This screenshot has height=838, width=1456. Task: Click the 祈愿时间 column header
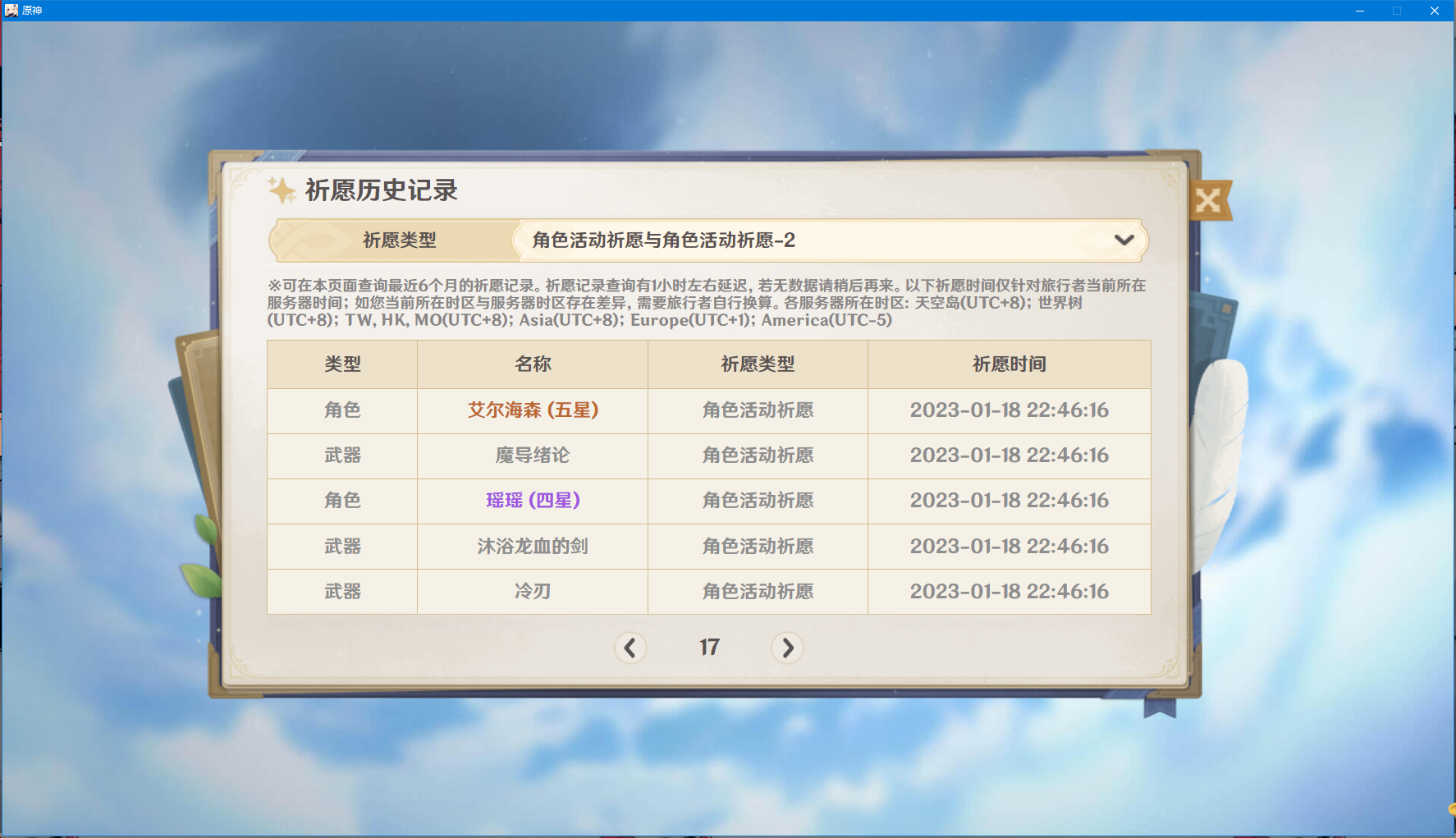[1009, 364]
